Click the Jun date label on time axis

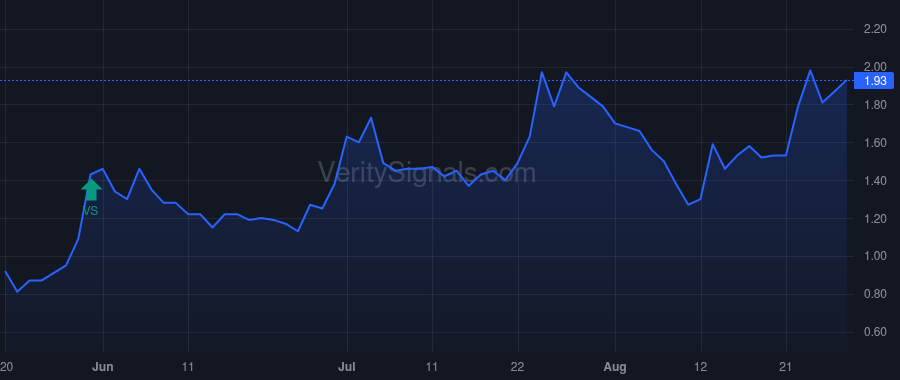point(103,367)
